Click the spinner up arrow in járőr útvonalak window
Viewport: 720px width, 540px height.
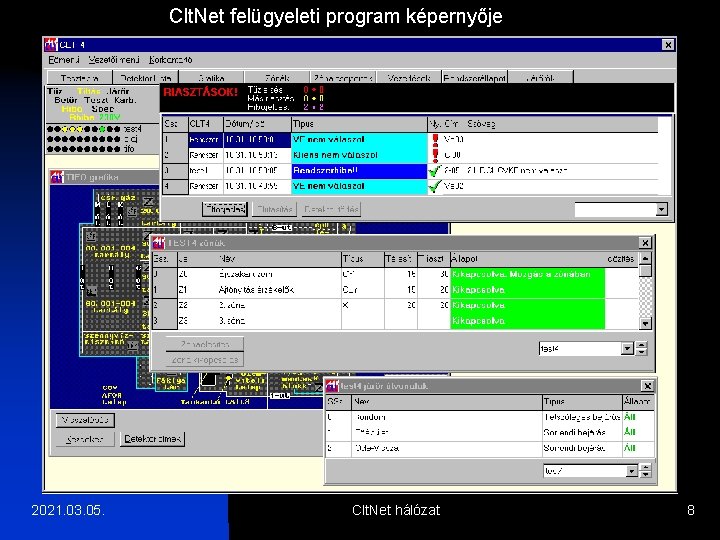click(646, 467)
